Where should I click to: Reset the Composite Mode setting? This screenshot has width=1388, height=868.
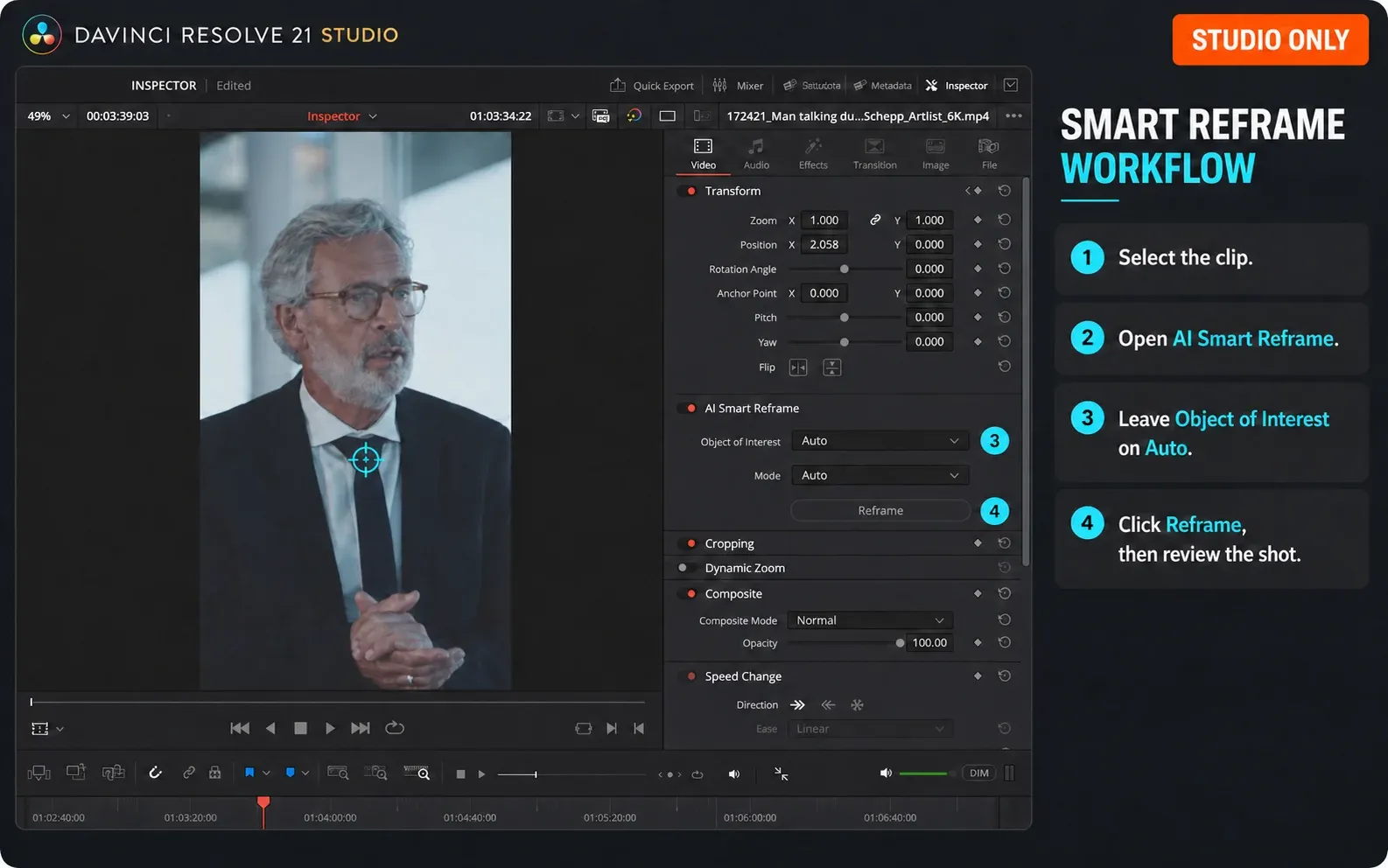point(1005,619)
